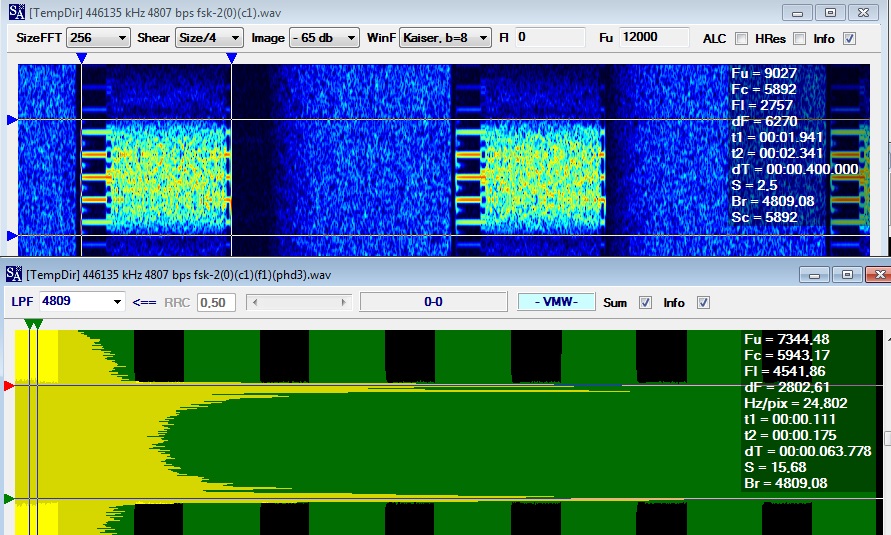The image size is (891, 535).
Task: Minimize the (phd3).wav window
Action: pos(814,275)
